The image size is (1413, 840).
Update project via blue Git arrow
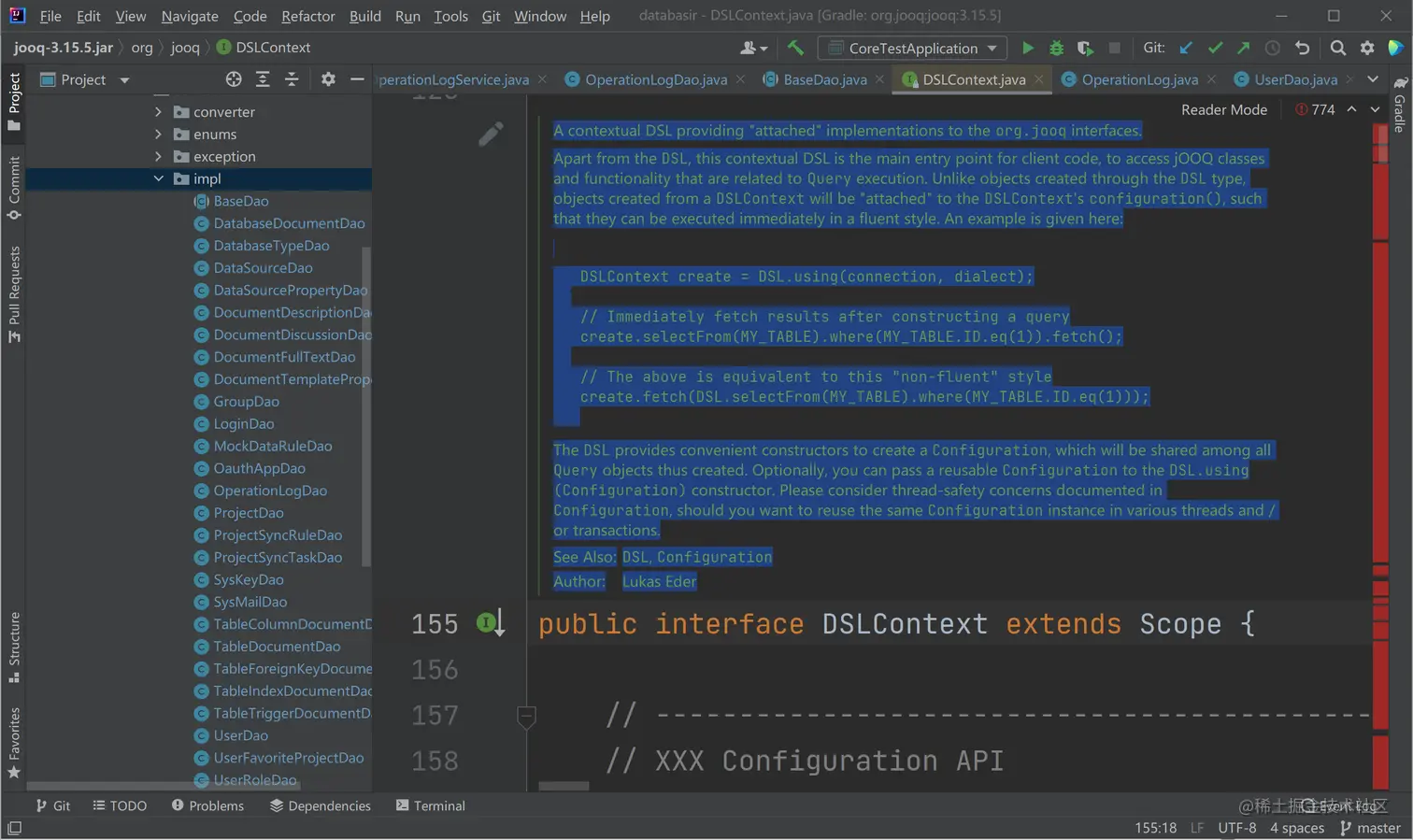[1186, 48]
